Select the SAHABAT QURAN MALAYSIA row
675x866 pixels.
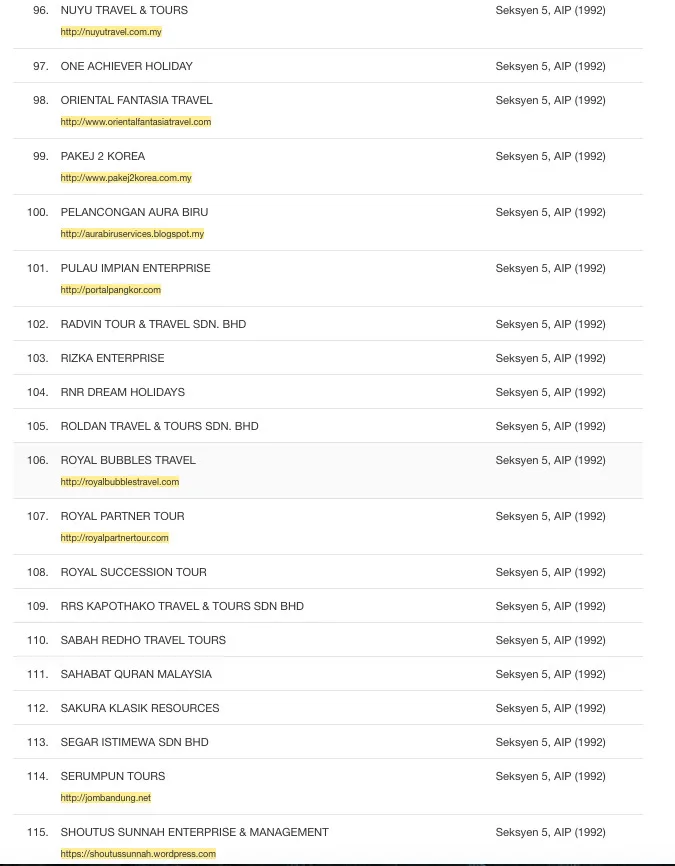[x=136, y=674]
